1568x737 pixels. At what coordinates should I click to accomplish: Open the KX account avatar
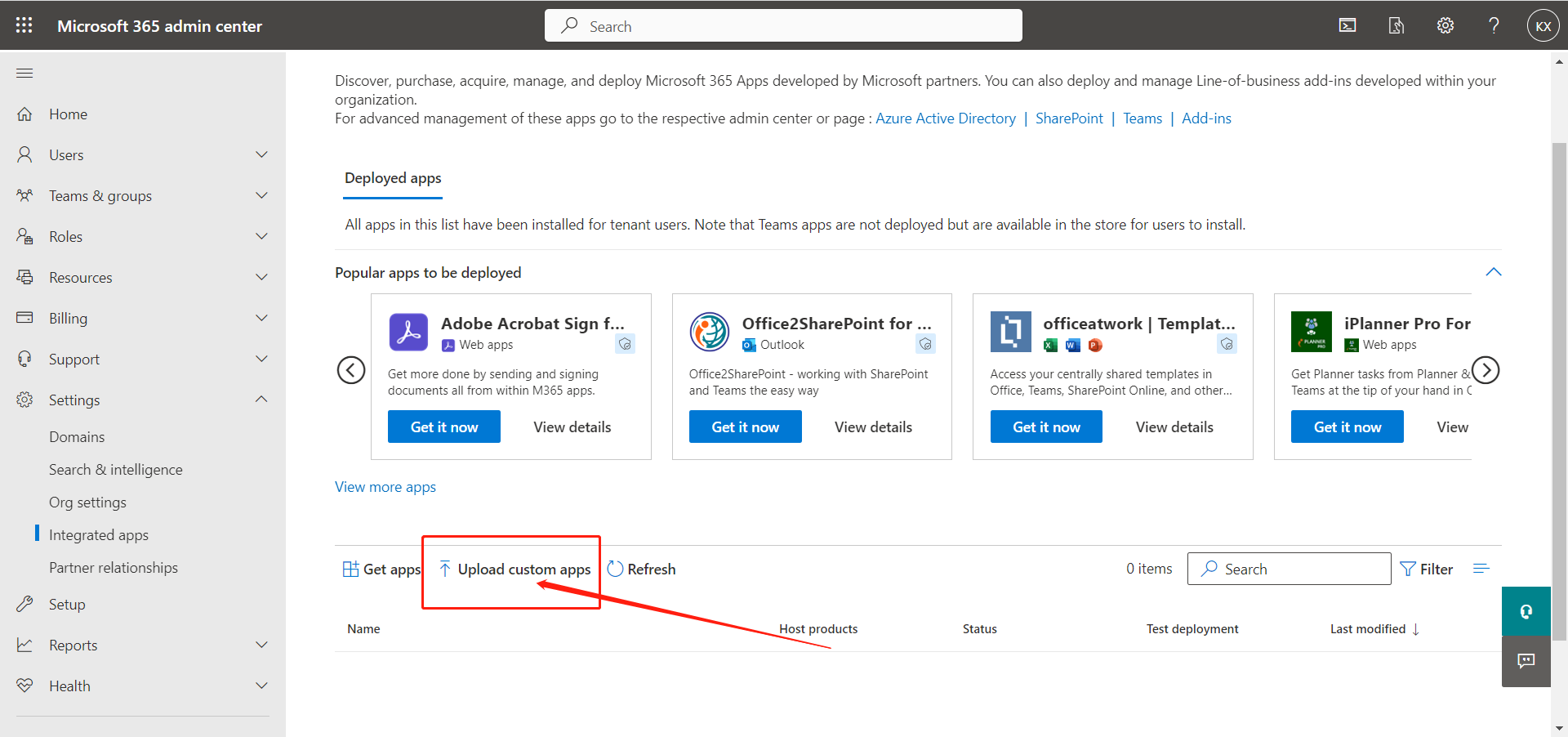(x=1543, y=26)
